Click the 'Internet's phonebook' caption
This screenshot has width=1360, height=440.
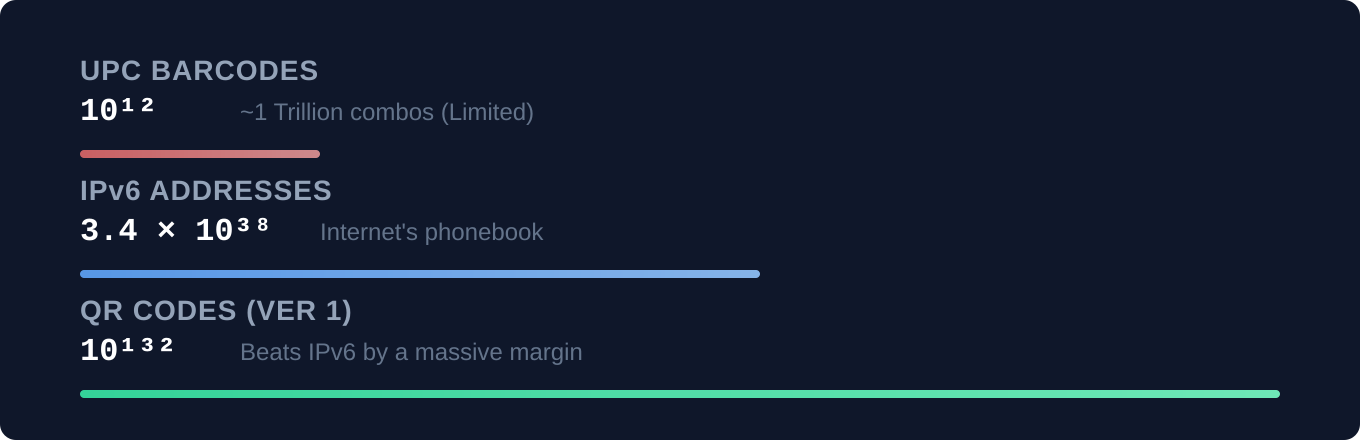click(431, 232)
